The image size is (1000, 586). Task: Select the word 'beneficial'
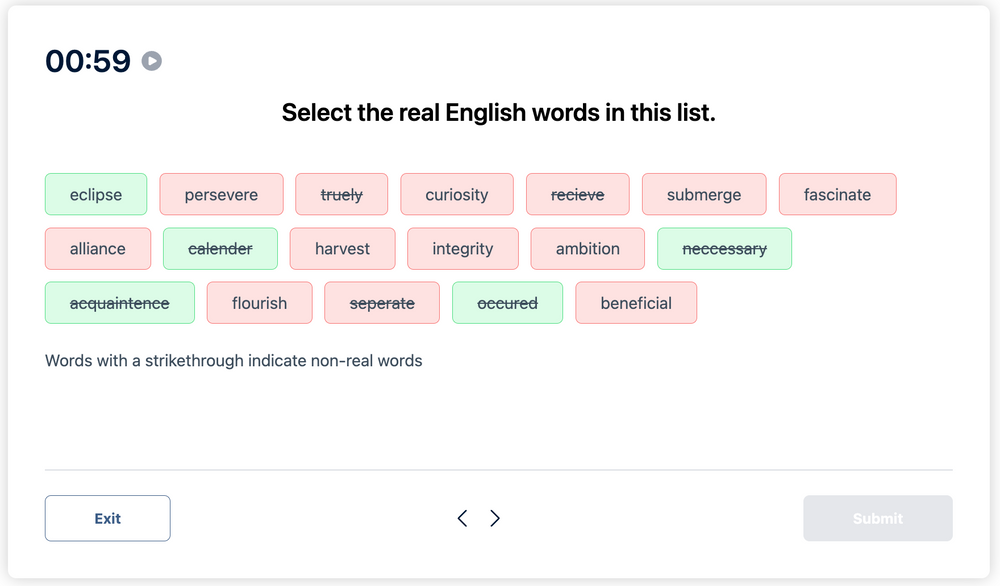point(636,302)
